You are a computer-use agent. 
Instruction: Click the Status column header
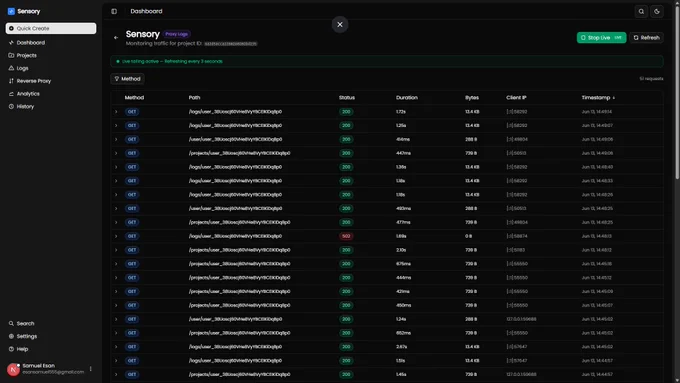click(347, 98)
